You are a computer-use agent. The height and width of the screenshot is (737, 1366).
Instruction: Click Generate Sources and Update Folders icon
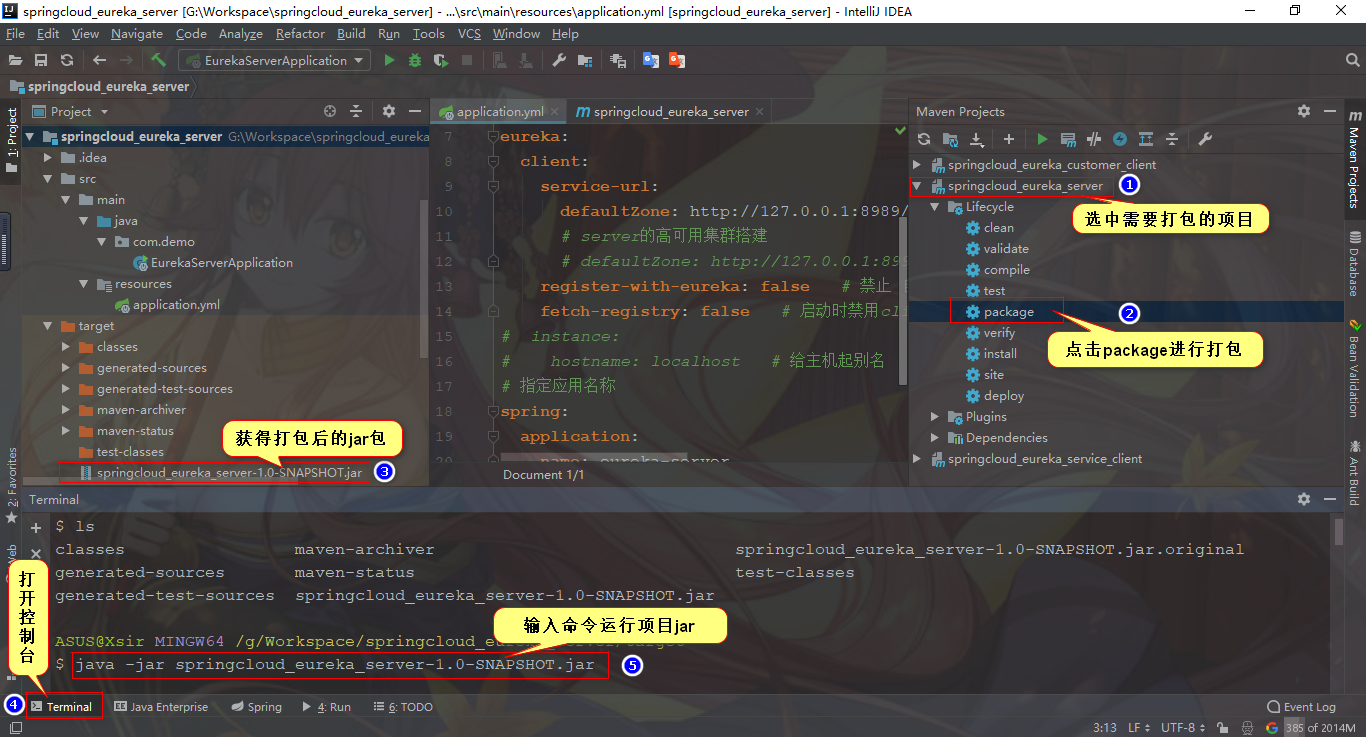pos(950,139)
